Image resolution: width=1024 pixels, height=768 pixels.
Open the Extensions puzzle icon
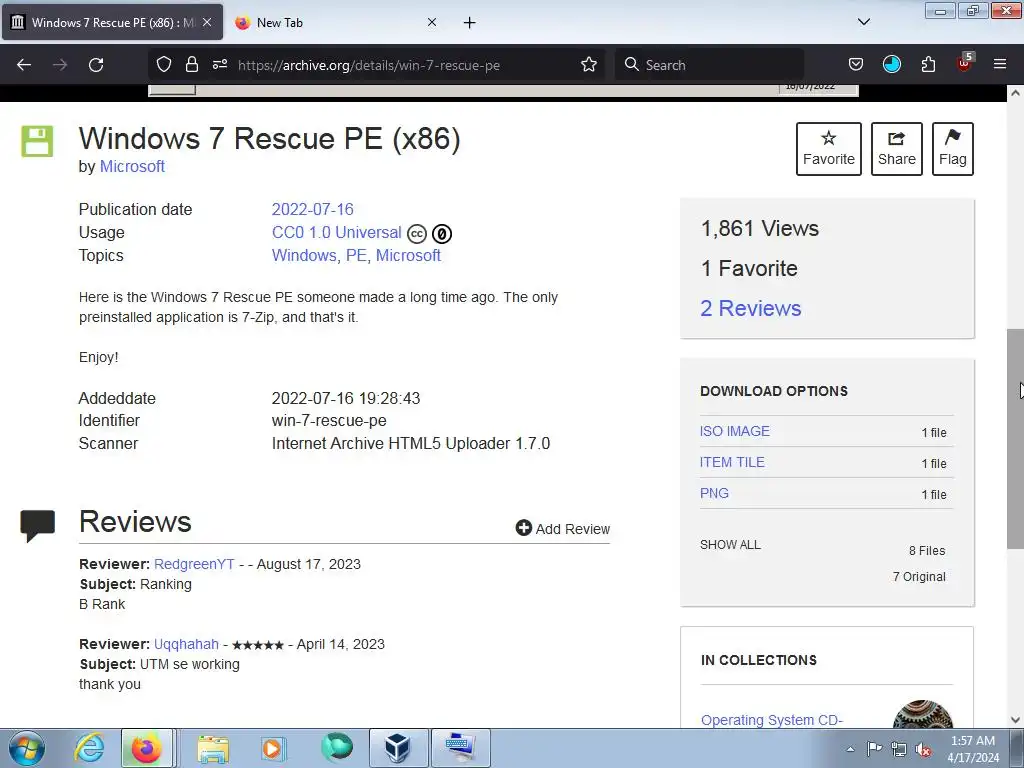pyautogui.click(x=928, y=65)
